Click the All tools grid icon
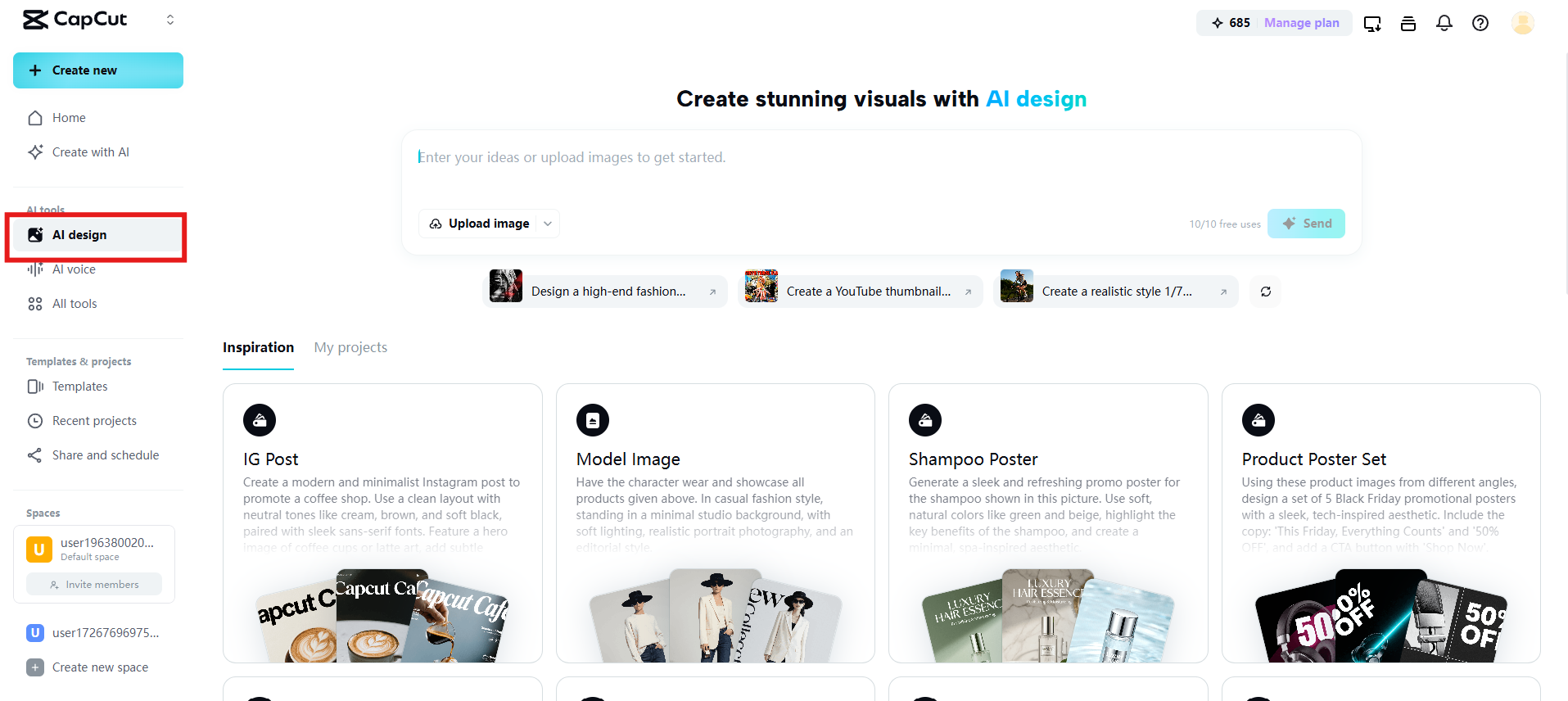The image size is (1568, 701). pos(35,304)
